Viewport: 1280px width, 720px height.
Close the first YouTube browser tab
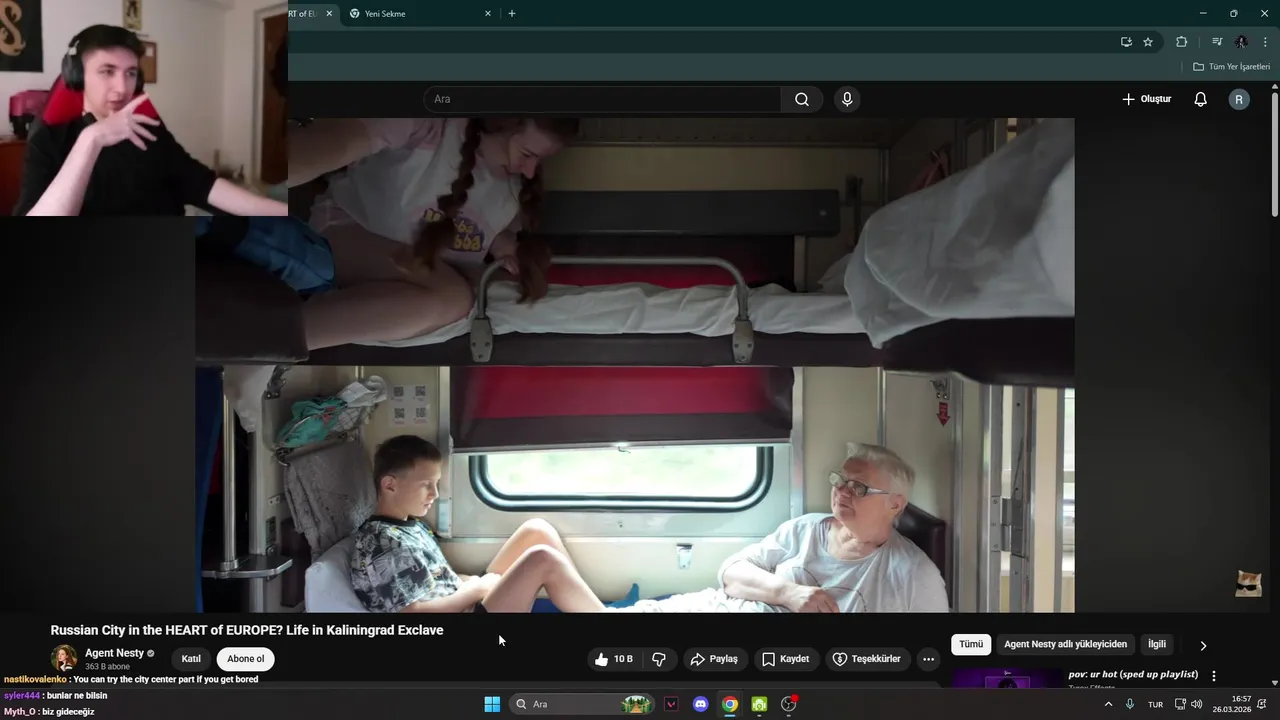click(329, 14)
